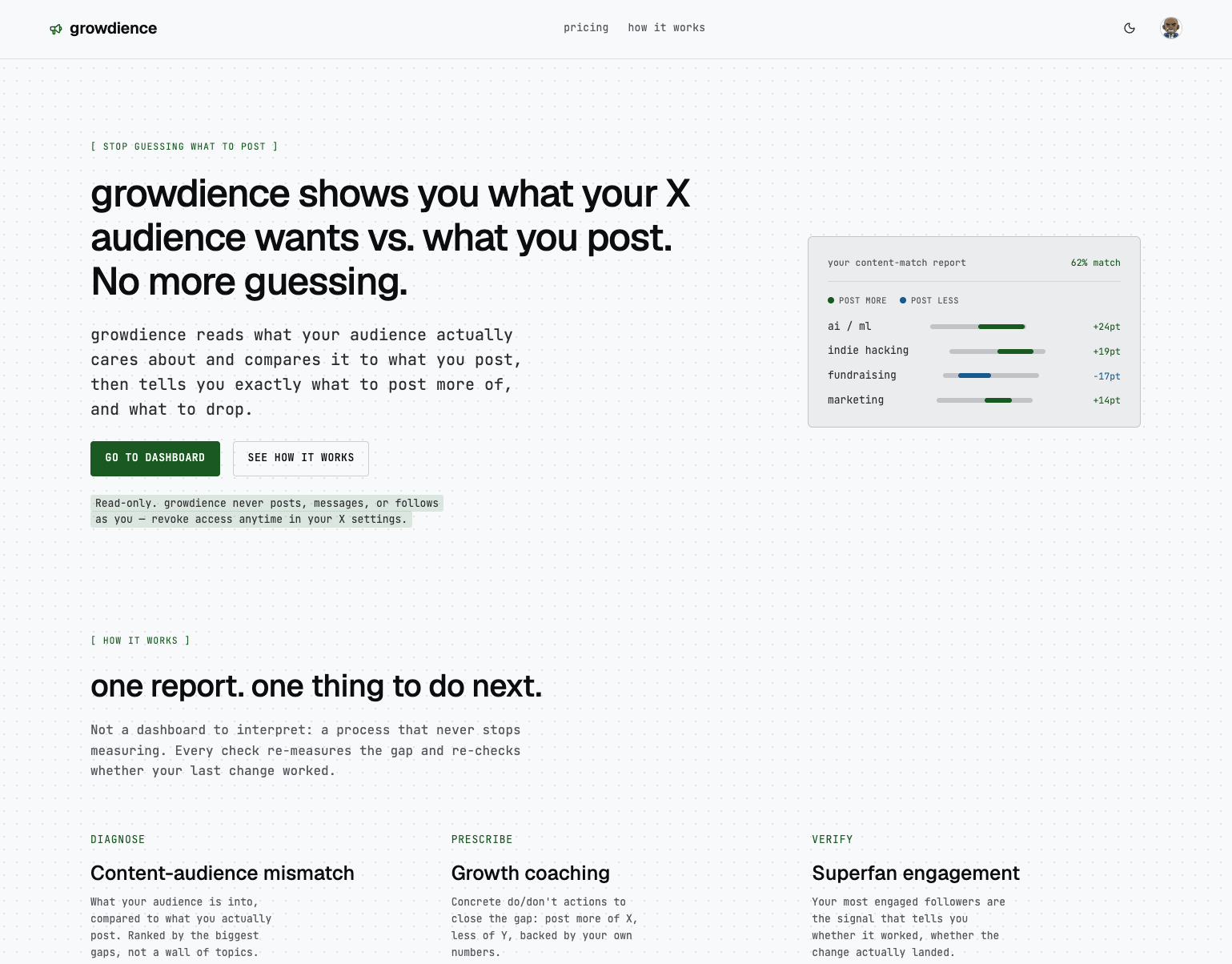
Task: Click the +19pt value for indie hacking
Action: tap(1106, 351)
